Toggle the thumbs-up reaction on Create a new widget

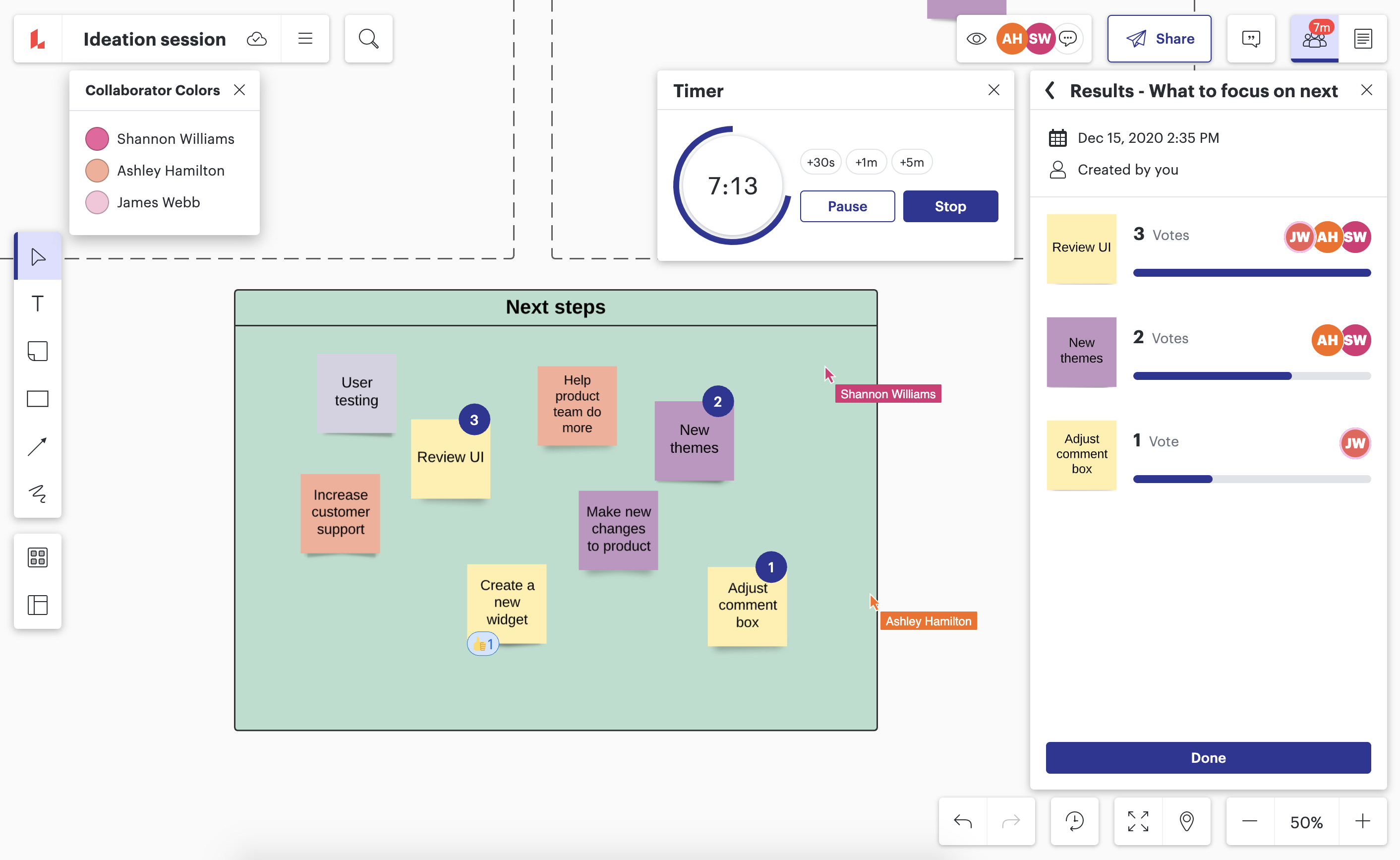click(482, 644)
